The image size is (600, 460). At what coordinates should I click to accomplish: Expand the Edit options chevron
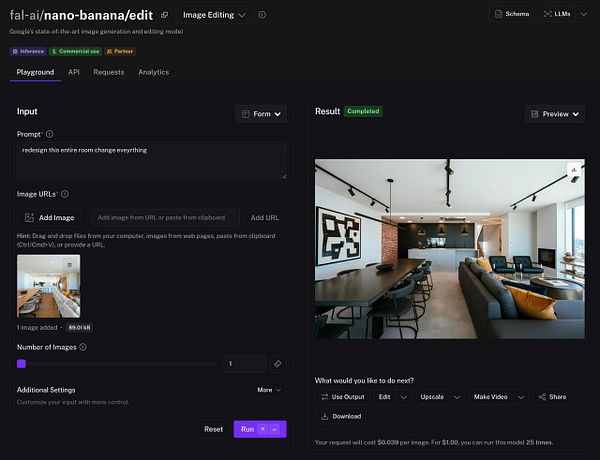pos(404,397)
